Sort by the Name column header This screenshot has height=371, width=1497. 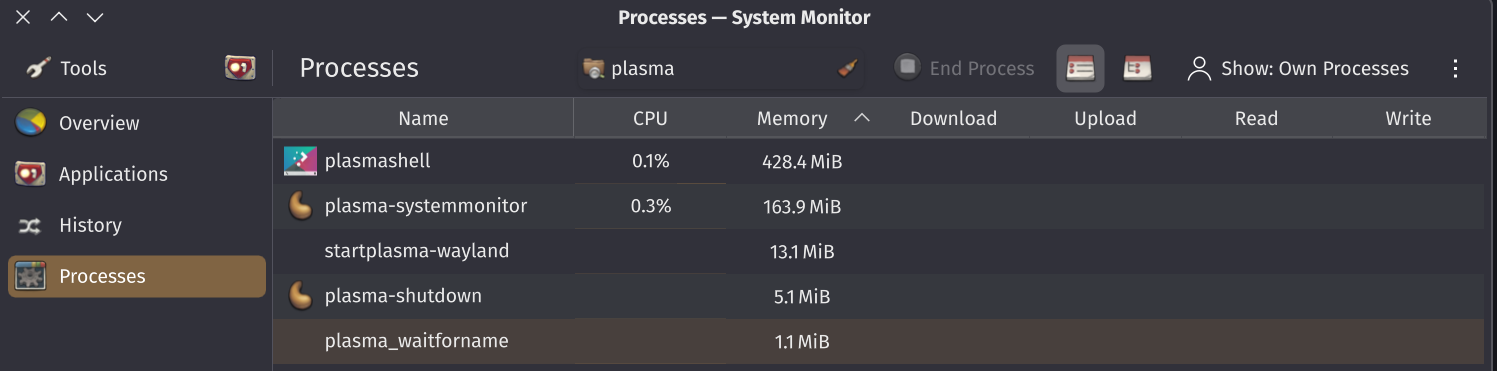click(423, 118)
